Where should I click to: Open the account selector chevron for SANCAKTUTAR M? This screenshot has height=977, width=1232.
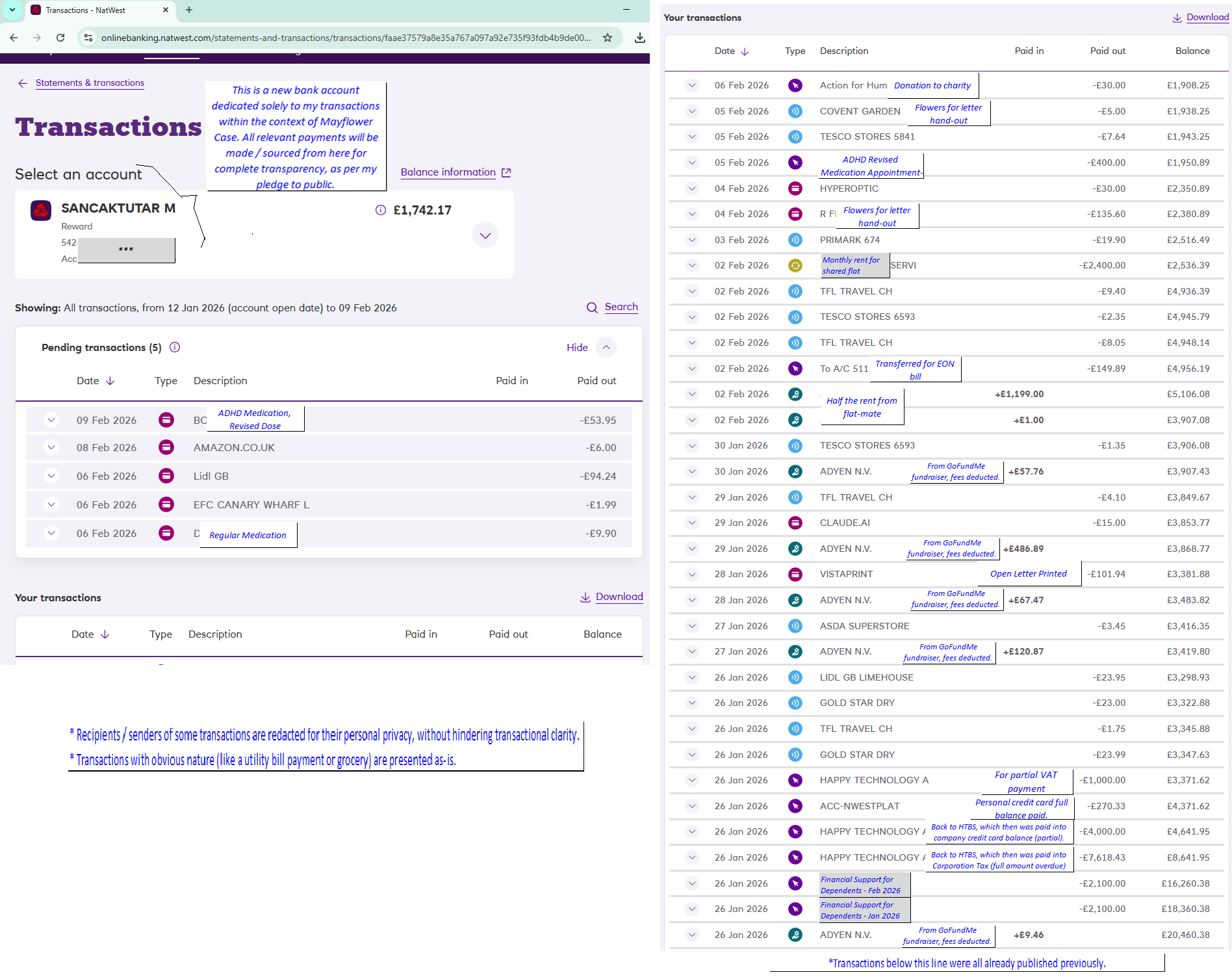(x=485, y=235)
